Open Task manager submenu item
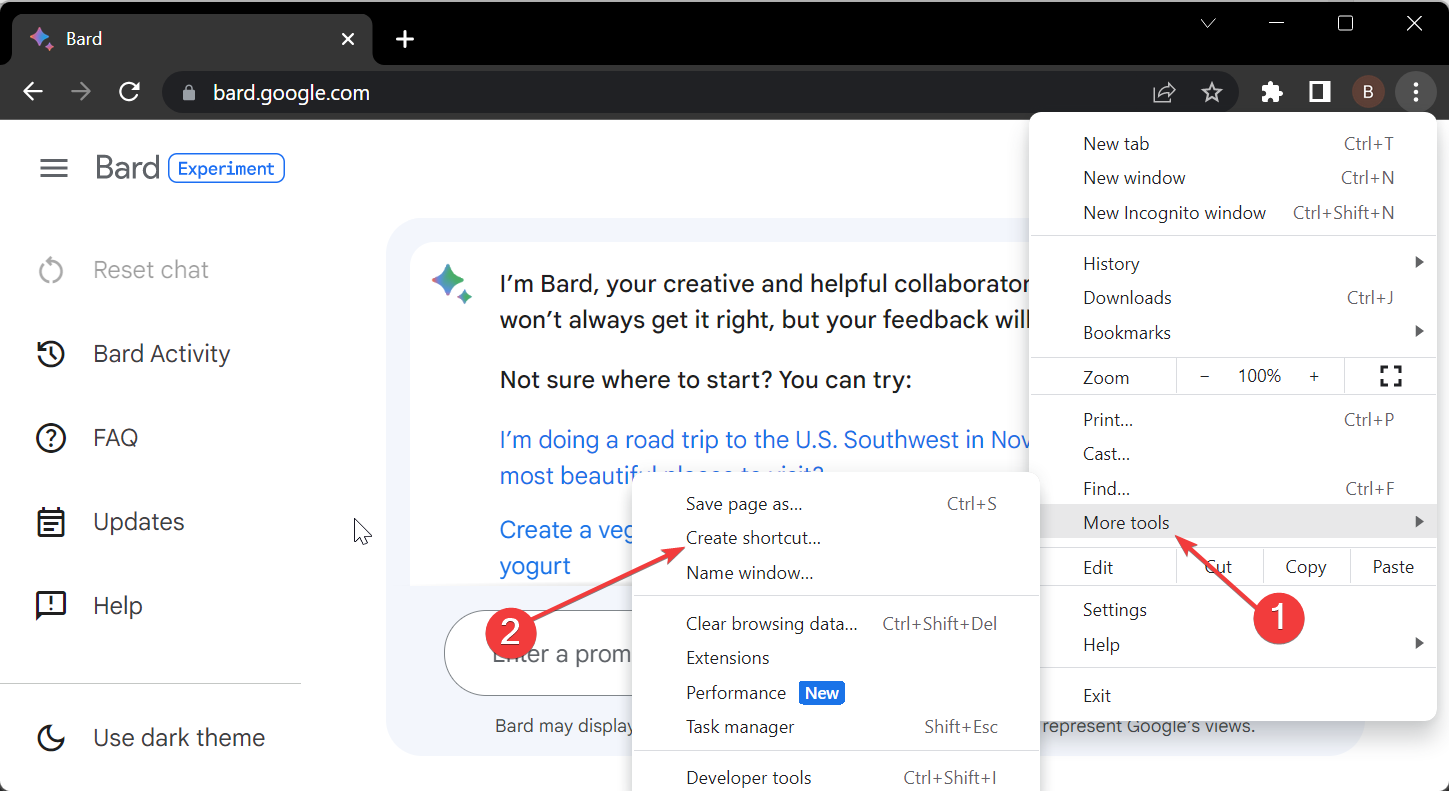Image resolution: width=1449 pixels, height=791 pixels. click(x=837, y=727)
